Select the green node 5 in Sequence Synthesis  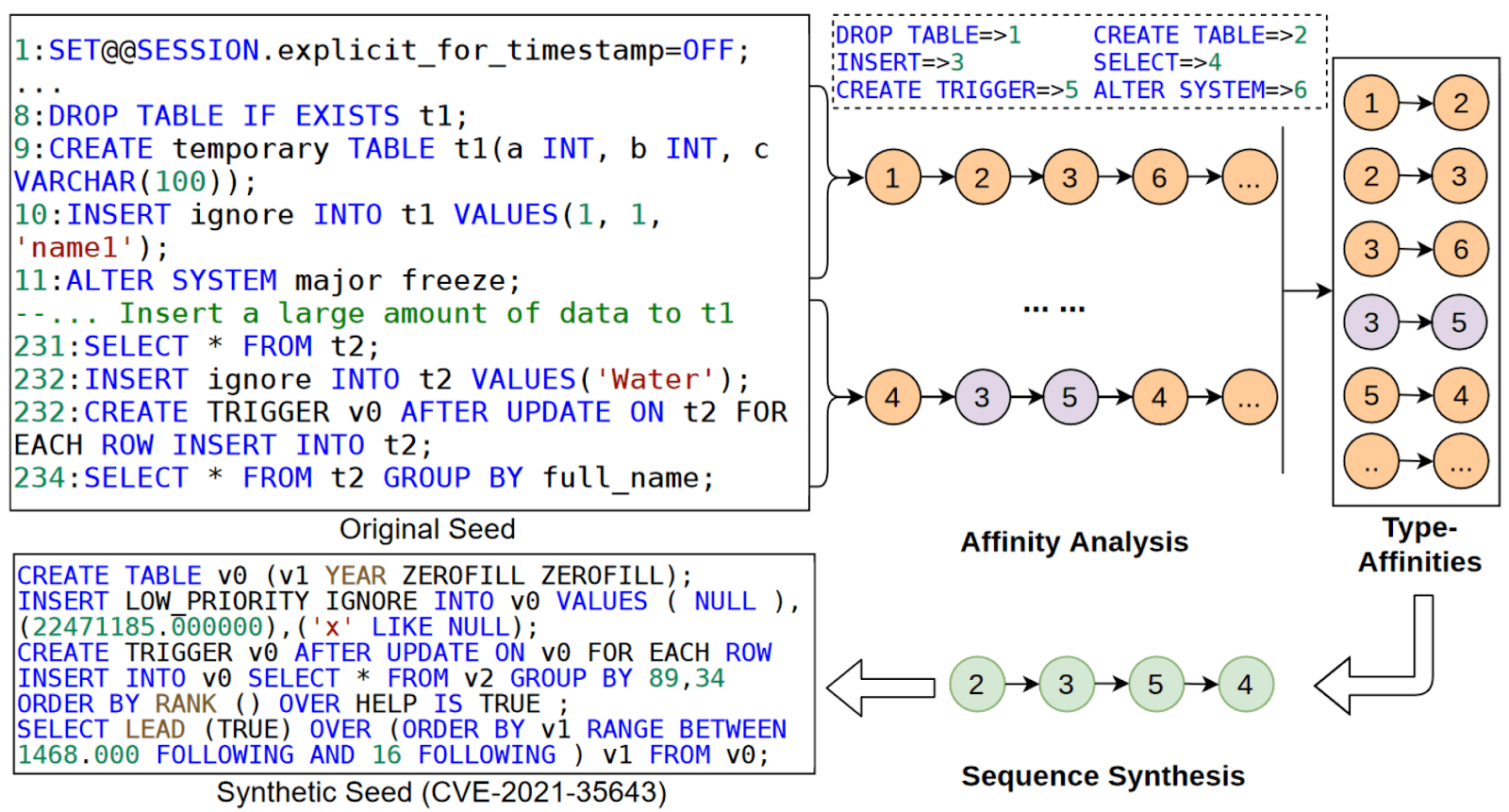(x=1155, y=685)
